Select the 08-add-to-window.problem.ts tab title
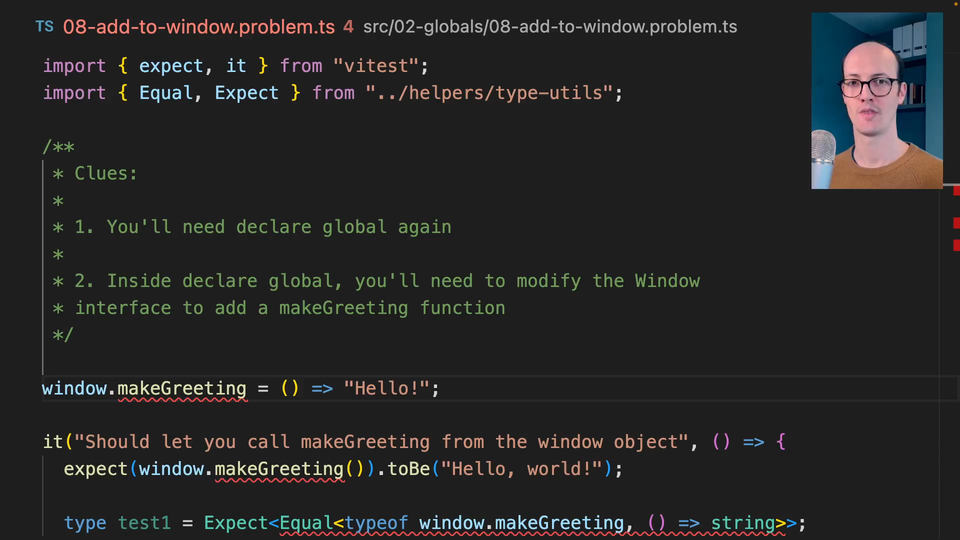Viewport: 960px width, 540px height. click(199, 27)
